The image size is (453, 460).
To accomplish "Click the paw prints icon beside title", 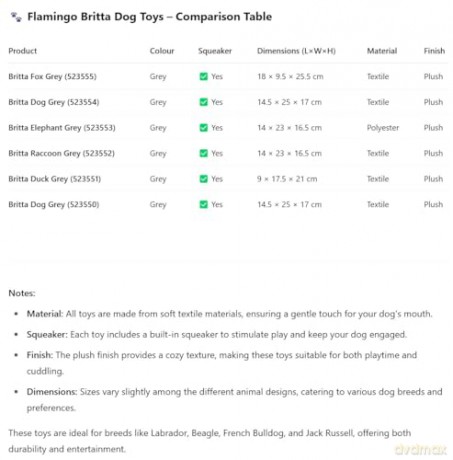I will click(x=16, y=17).
